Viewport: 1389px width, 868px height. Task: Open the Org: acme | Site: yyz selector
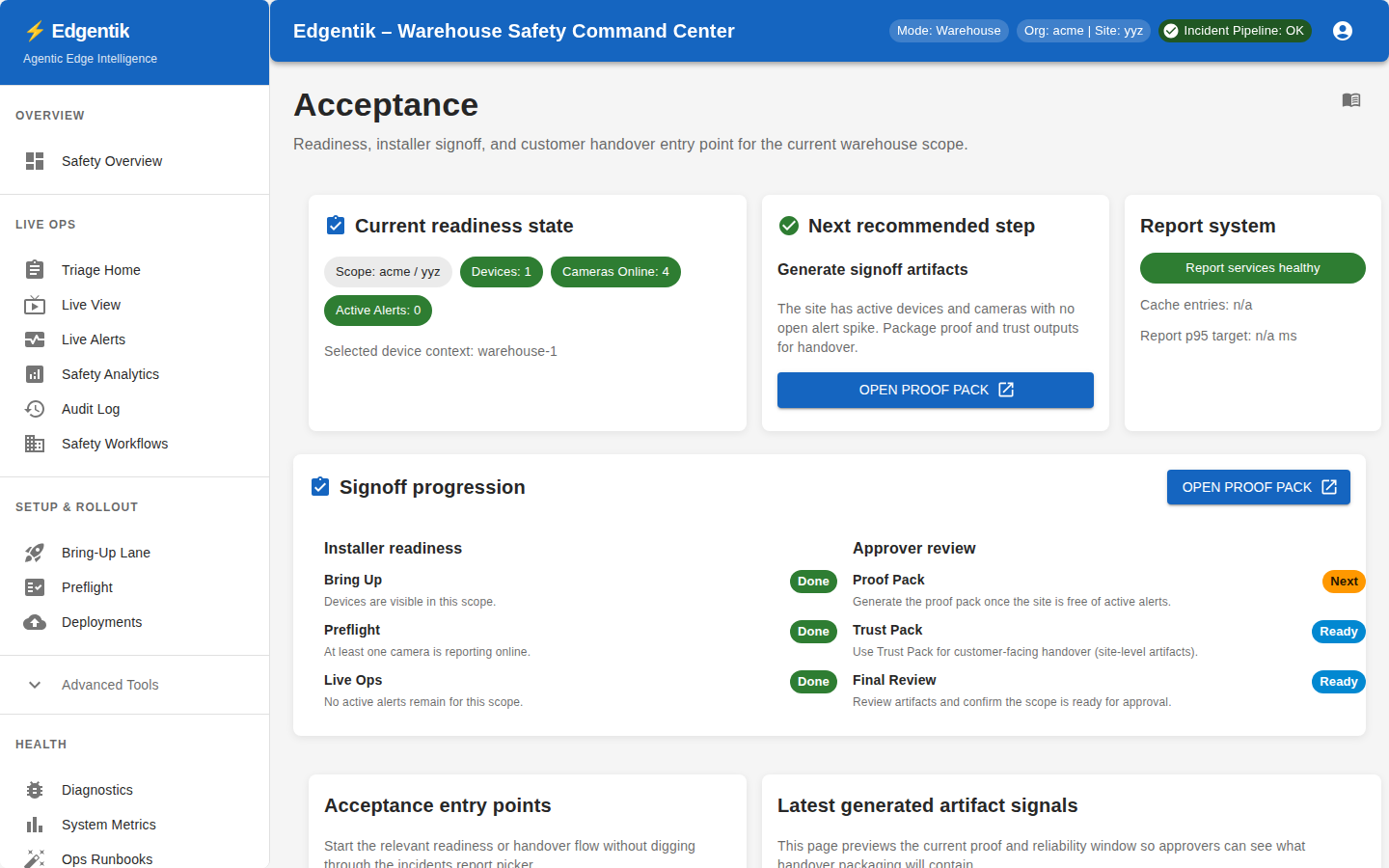(x=1083, y=30)
